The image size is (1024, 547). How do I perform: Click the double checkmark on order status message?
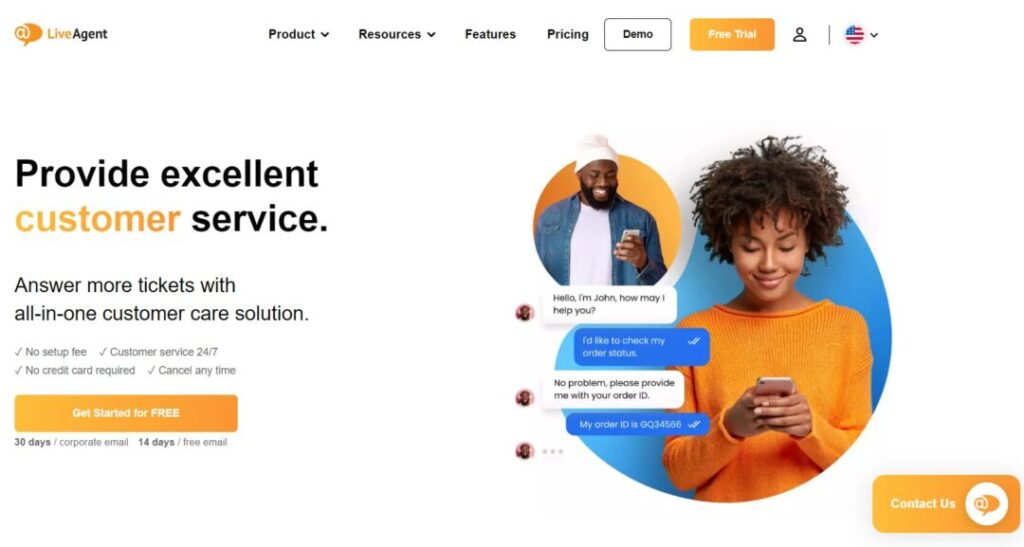694,341
